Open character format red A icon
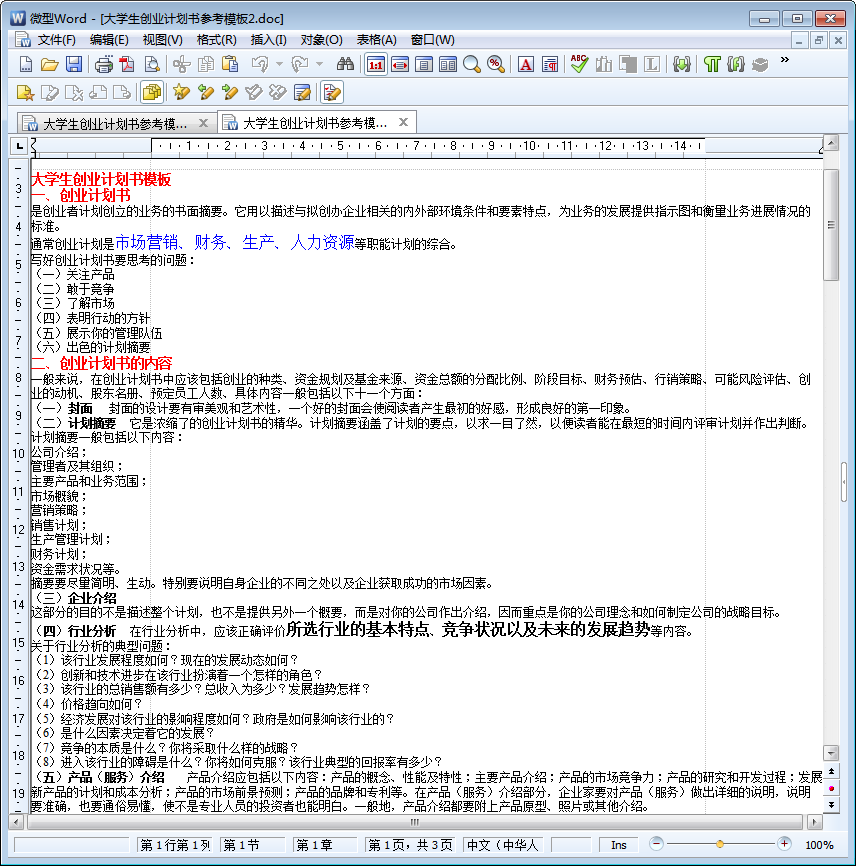This screenshot has height=866, width=856. coord(526,65)
